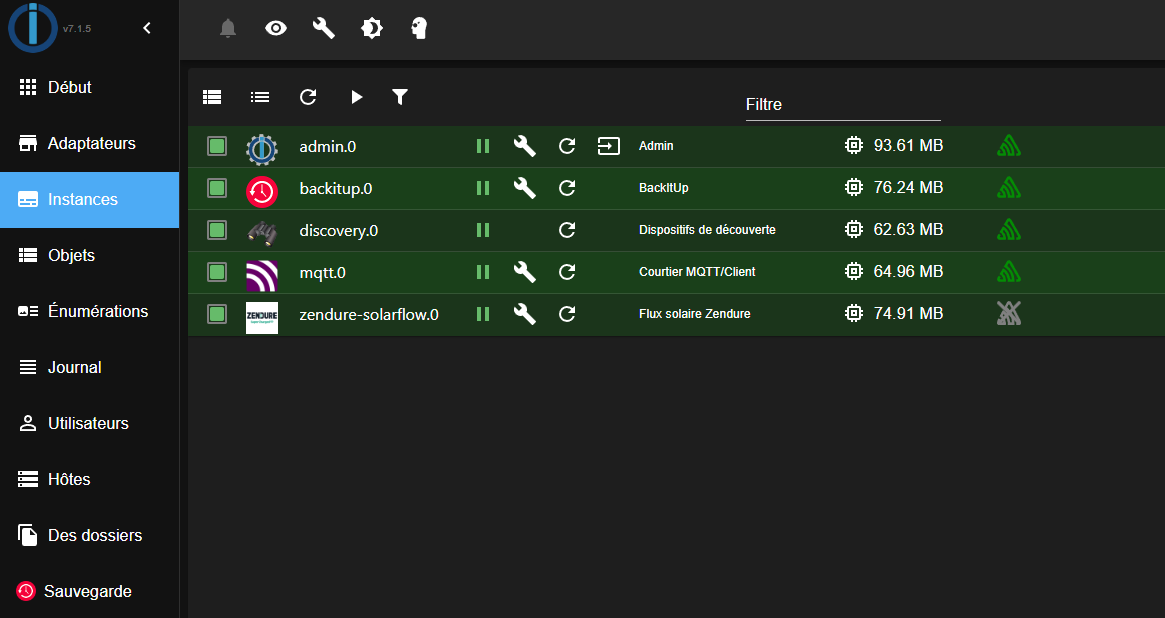Select the "zendure-solarflow.0" instance name
Screen dimensions: 1165x618
[x=369, y=315]
